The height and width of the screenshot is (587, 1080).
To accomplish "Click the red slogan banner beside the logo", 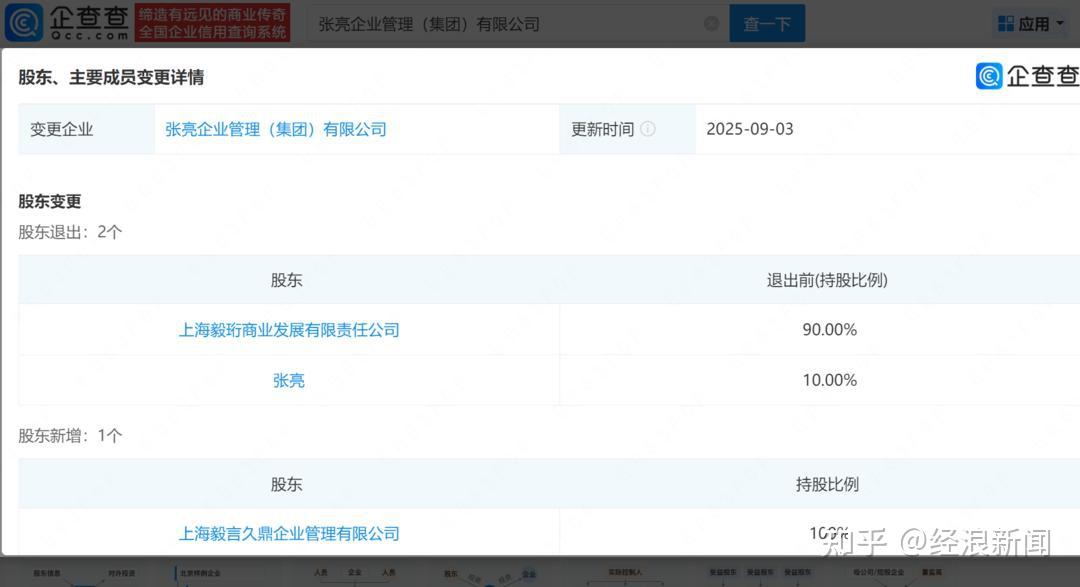I will [x=212, y=23].
